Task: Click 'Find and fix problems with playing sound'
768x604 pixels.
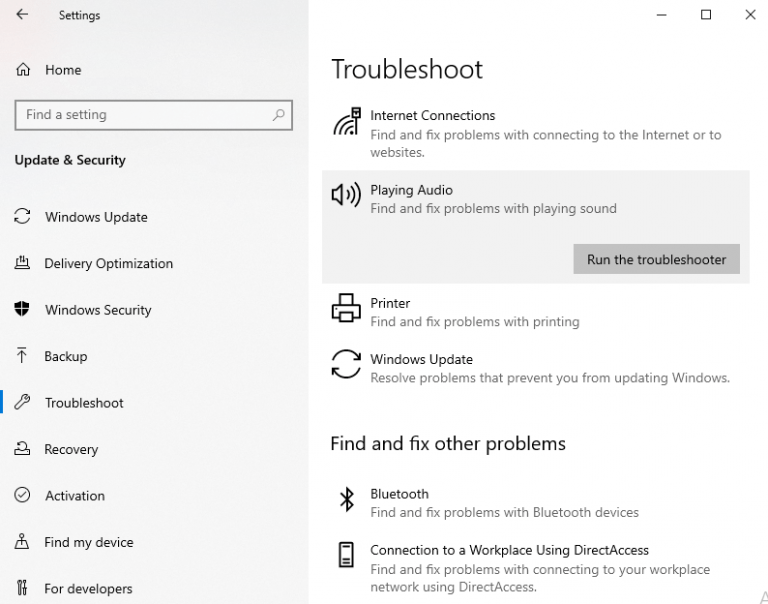Action: (493, 209)
